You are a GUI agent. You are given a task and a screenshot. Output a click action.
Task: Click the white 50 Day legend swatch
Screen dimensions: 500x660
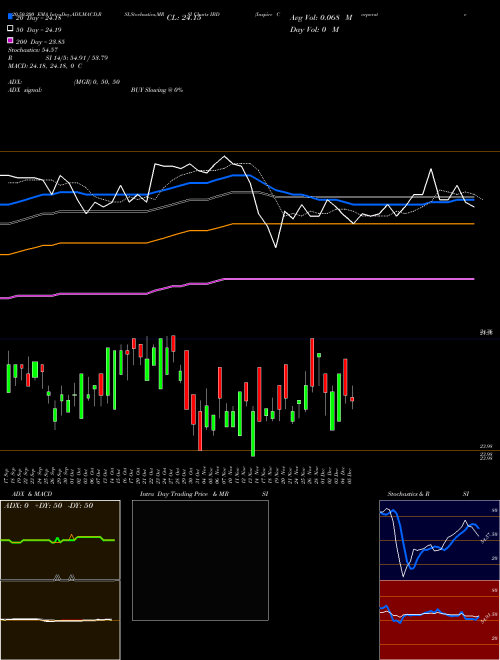coord(10,28)
